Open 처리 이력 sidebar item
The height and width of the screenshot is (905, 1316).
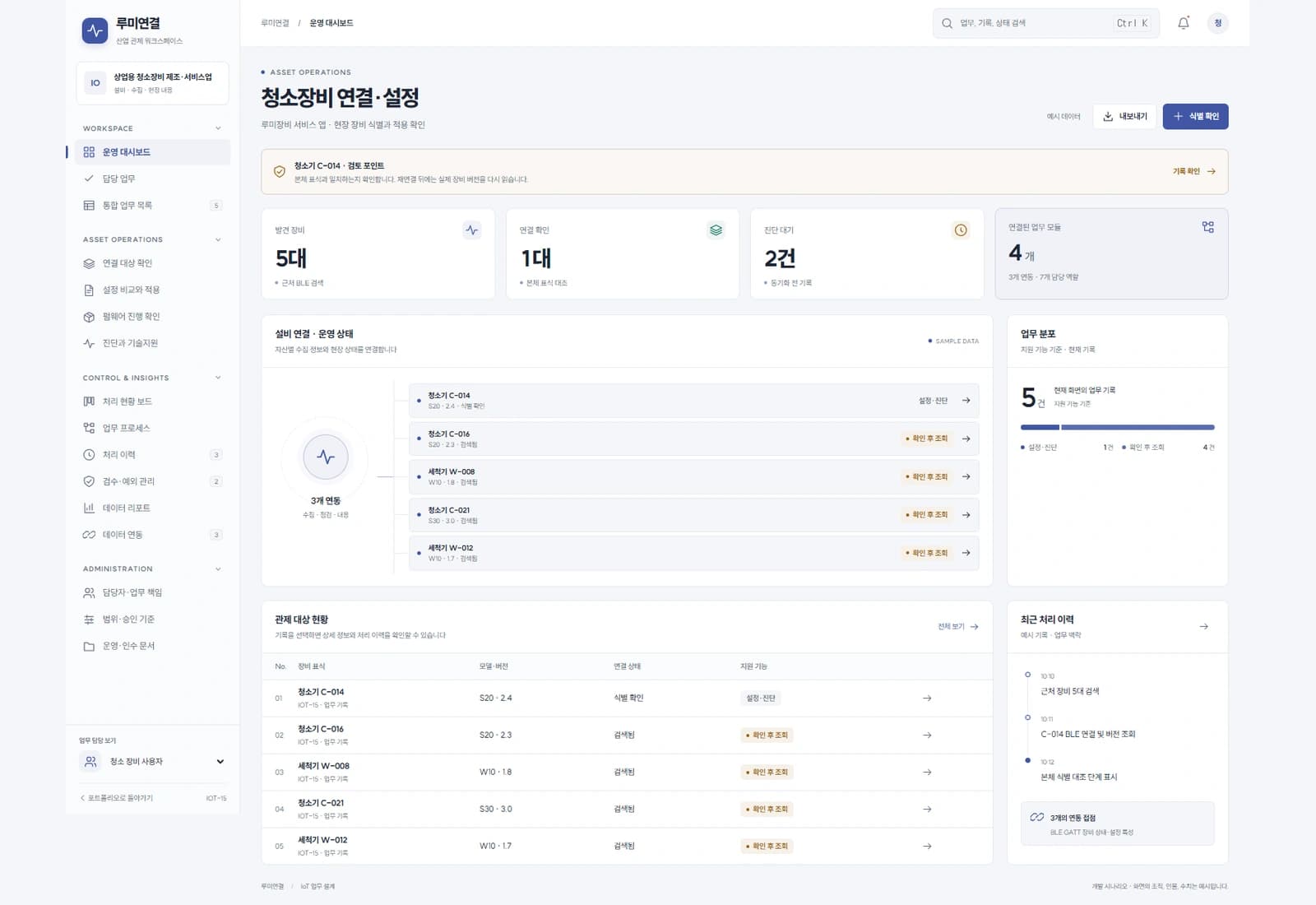pos(153,455)
